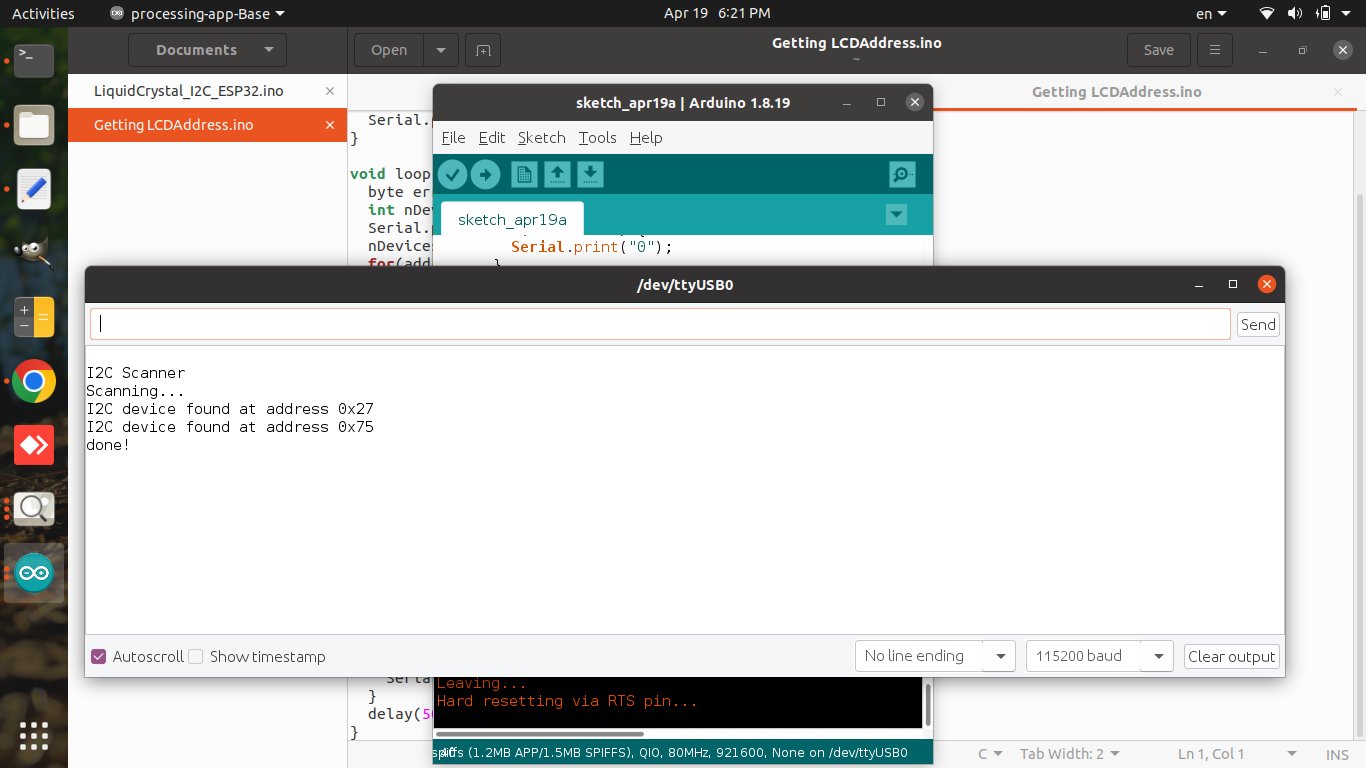
Task: Change Tab Width in gedit status bar
Action: 1069,754
